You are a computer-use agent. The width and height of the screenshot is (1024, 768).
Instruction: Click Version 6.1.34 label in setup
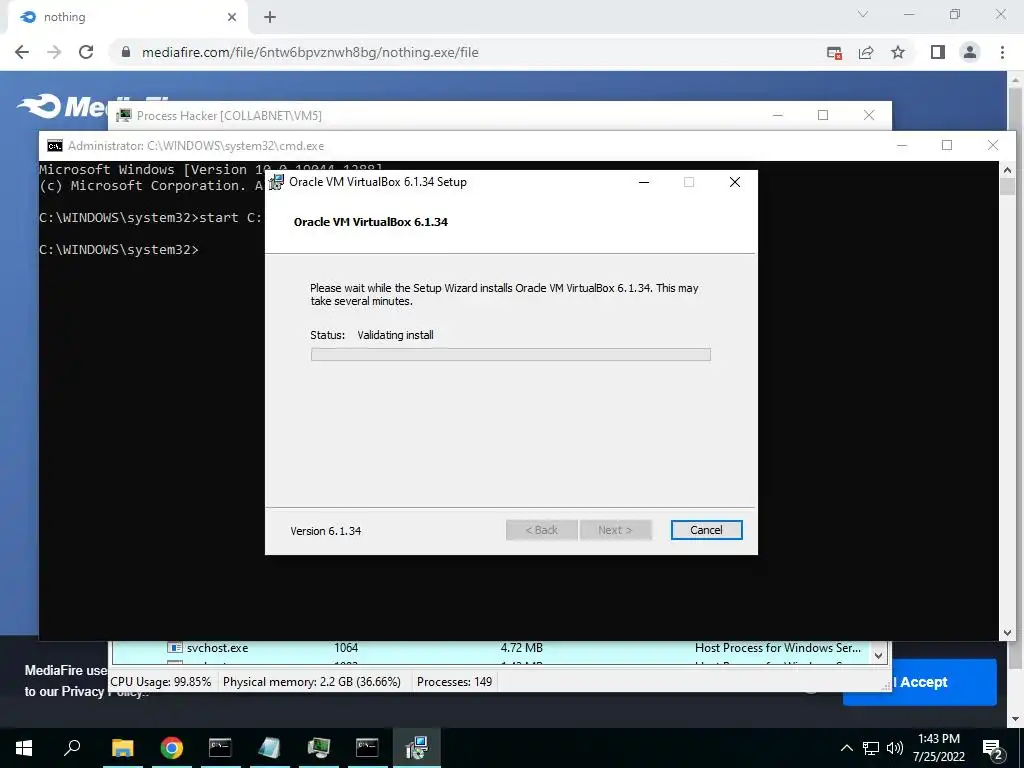[326, 531]
